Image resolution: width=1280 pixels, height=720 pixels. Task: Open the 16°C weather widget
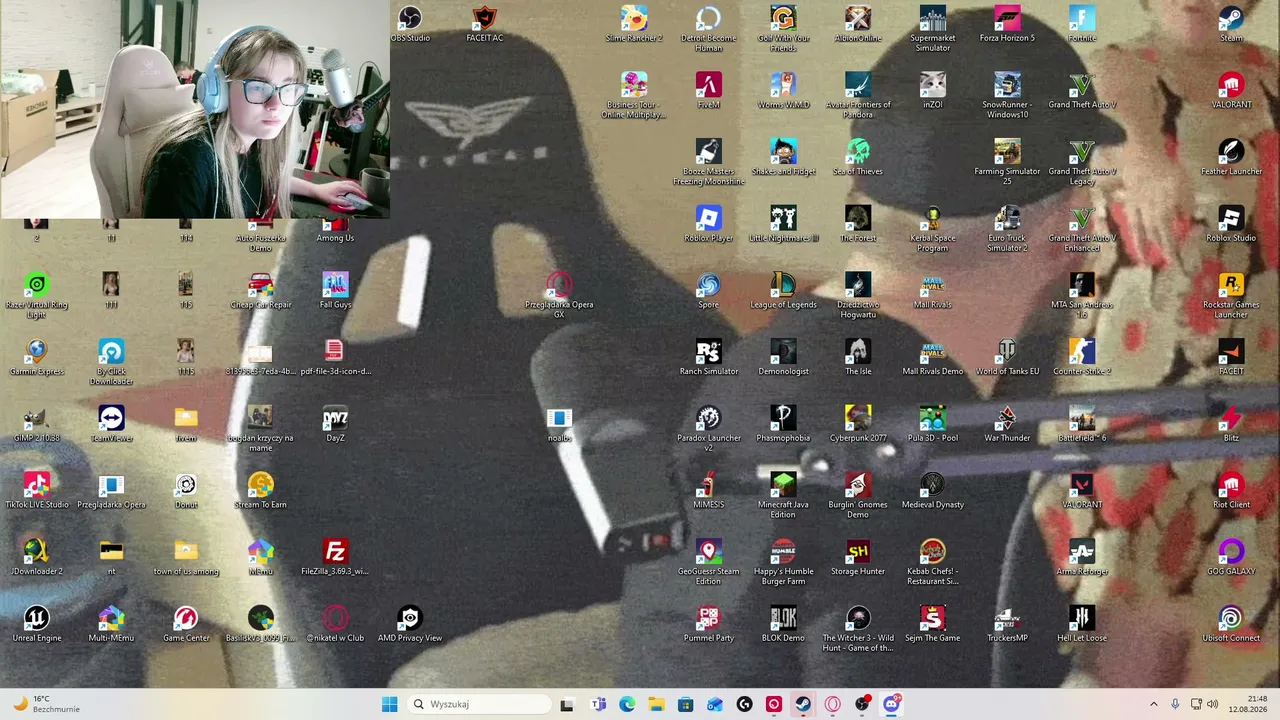coord(46,704)
